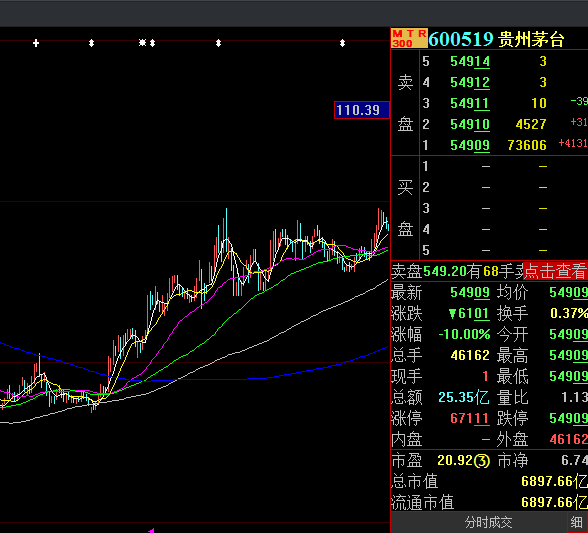Click the MTR 300 badge icon
Screen dimensions: 588x533
(x=409, y=38)
